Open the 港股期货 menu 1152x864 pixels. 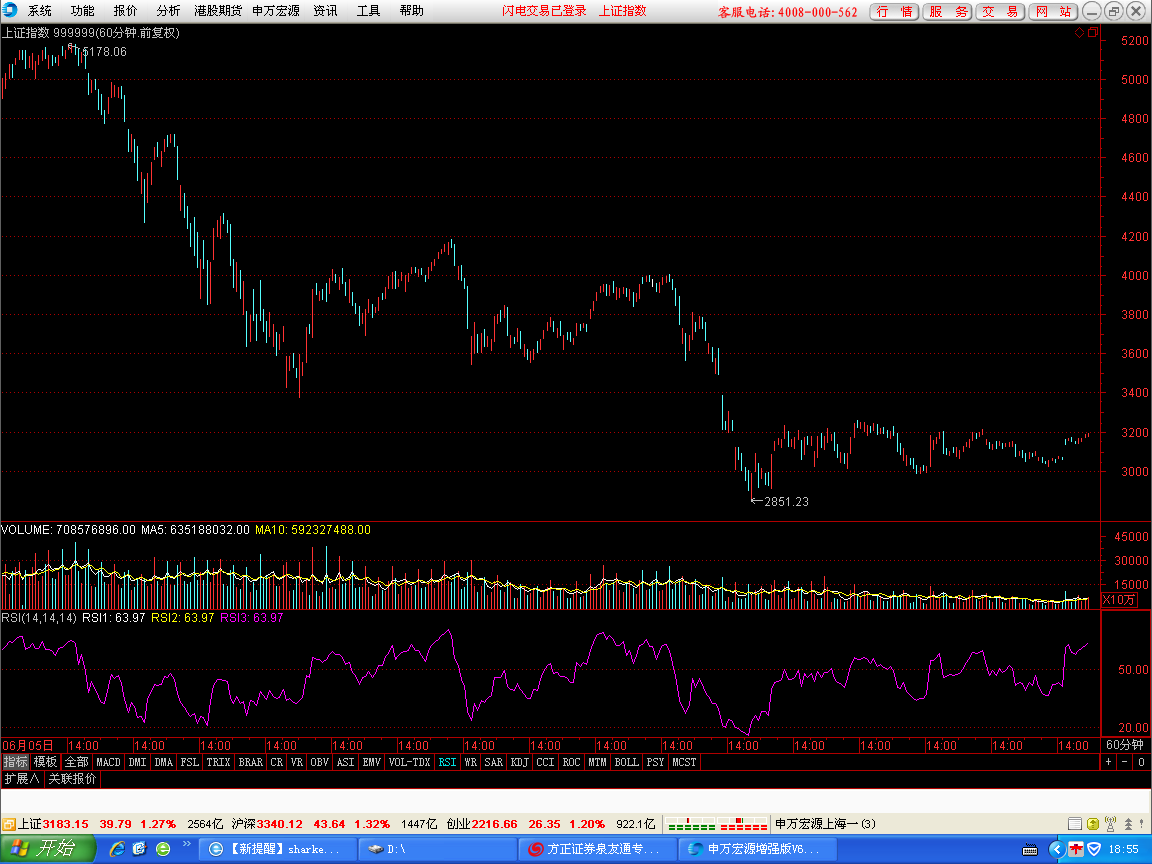218,10
